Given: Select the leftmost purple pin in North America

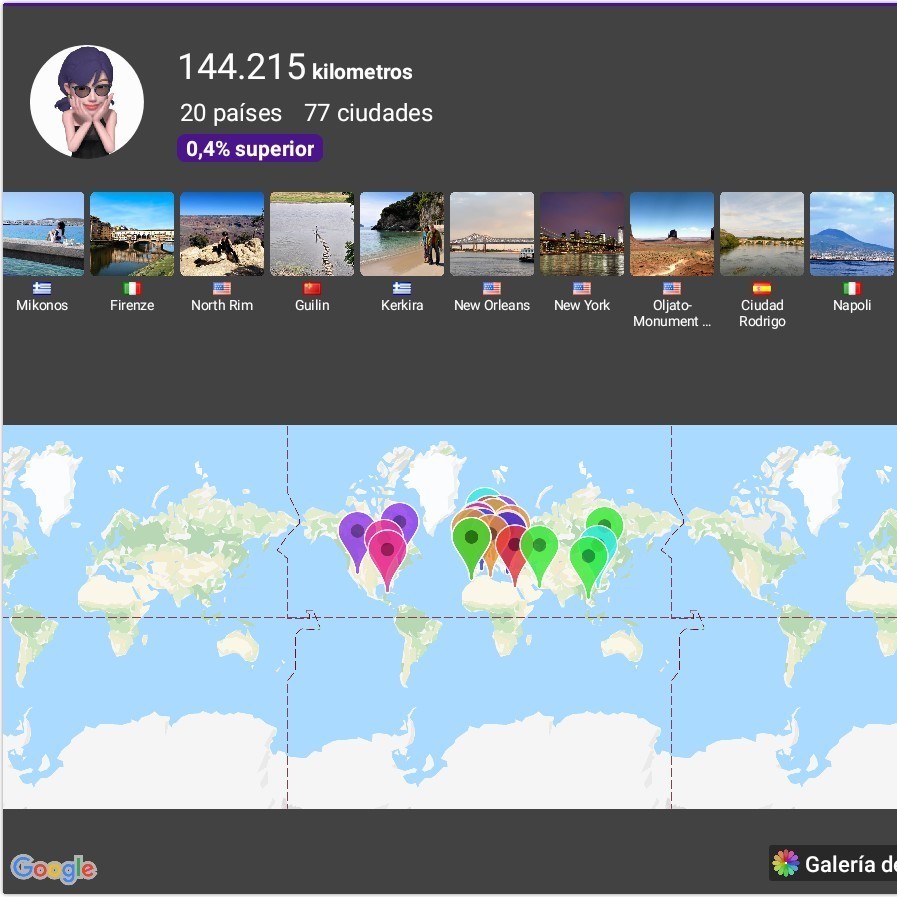Looking at the screenshot, I should tap(356, 532).
